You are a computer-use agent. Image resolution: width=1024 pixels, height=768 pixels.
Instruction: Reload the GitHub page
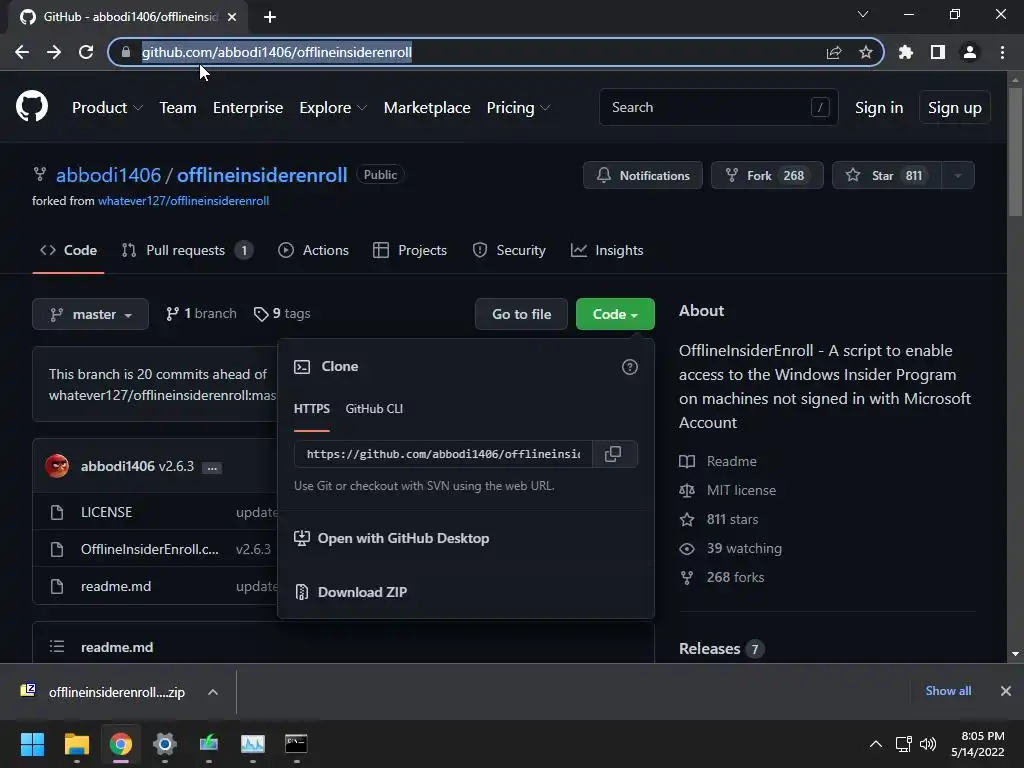pos(86,52)
